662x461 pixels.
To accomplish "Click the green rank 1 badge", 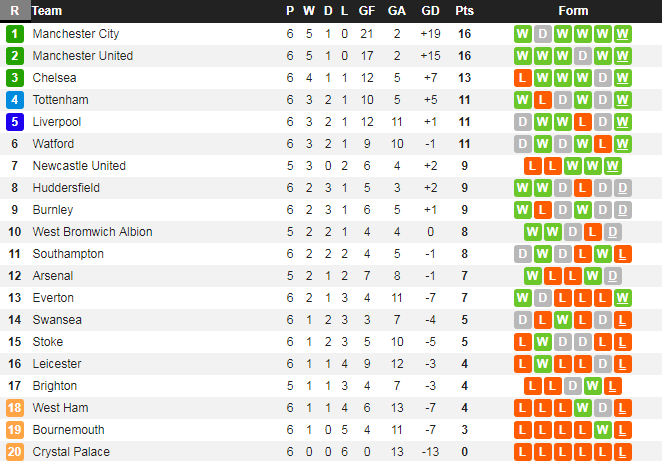I will click(x=14, y=33).
